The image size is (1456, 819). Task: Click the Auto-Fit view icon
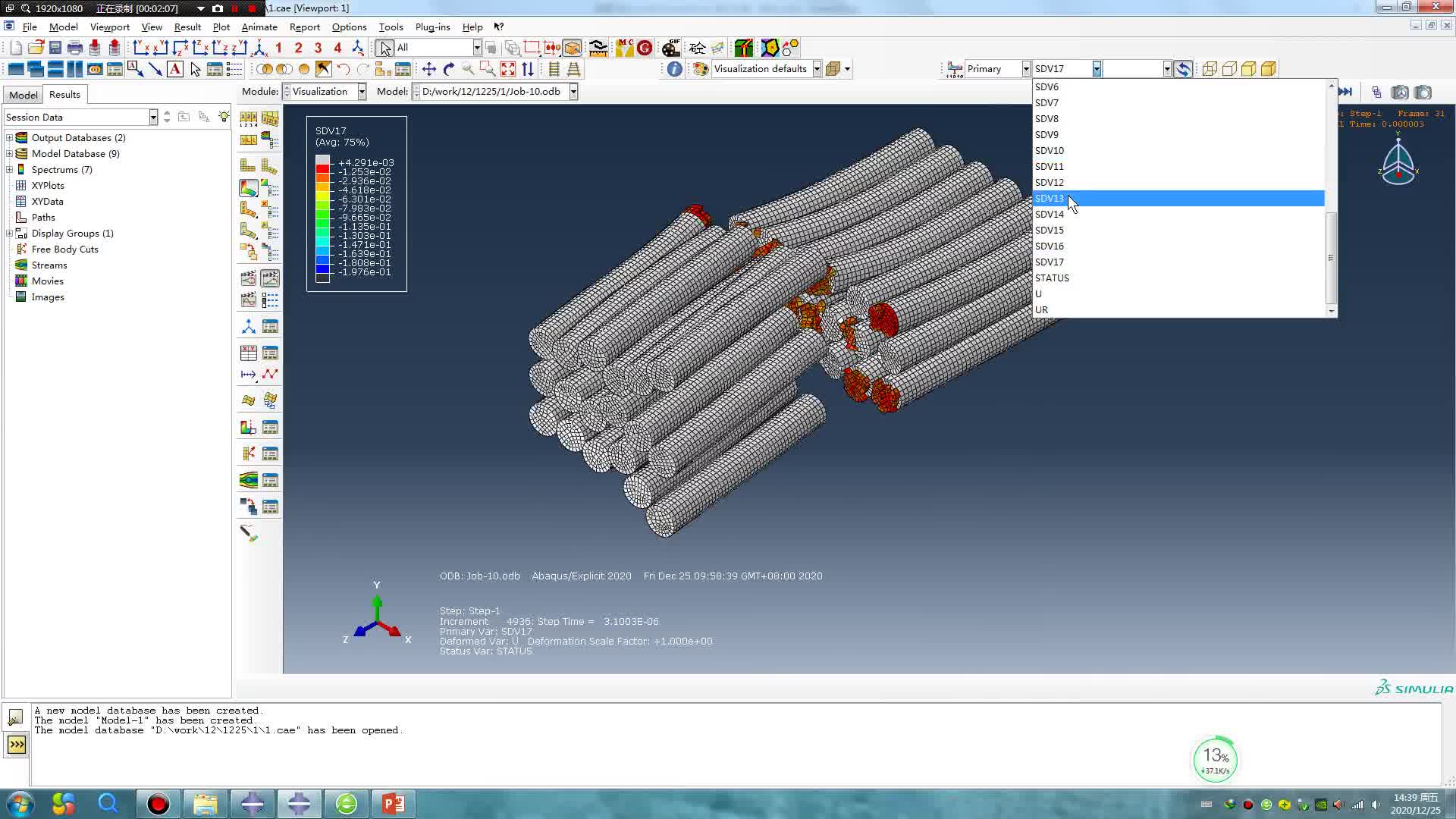508,69
